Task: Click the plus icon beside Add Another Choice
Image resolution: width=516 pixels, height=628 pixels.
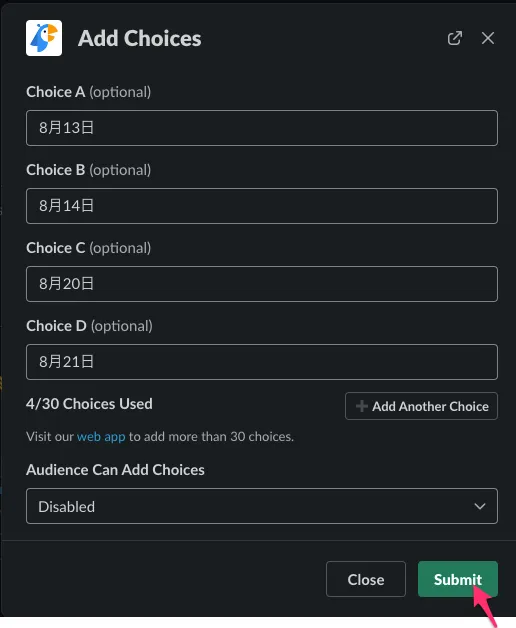Action: click(361, 406)
